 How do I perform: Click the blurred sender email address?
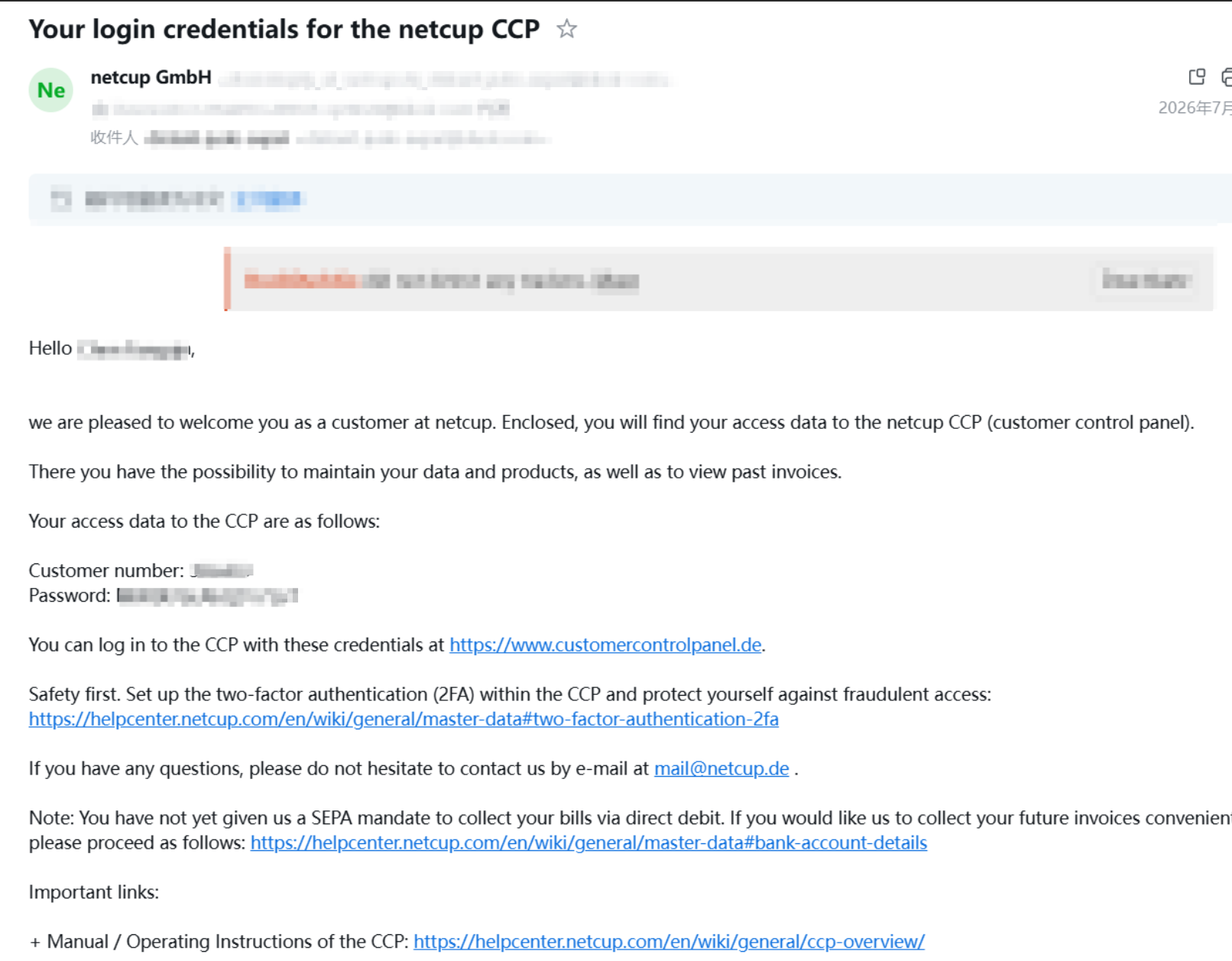coord(446,80)
